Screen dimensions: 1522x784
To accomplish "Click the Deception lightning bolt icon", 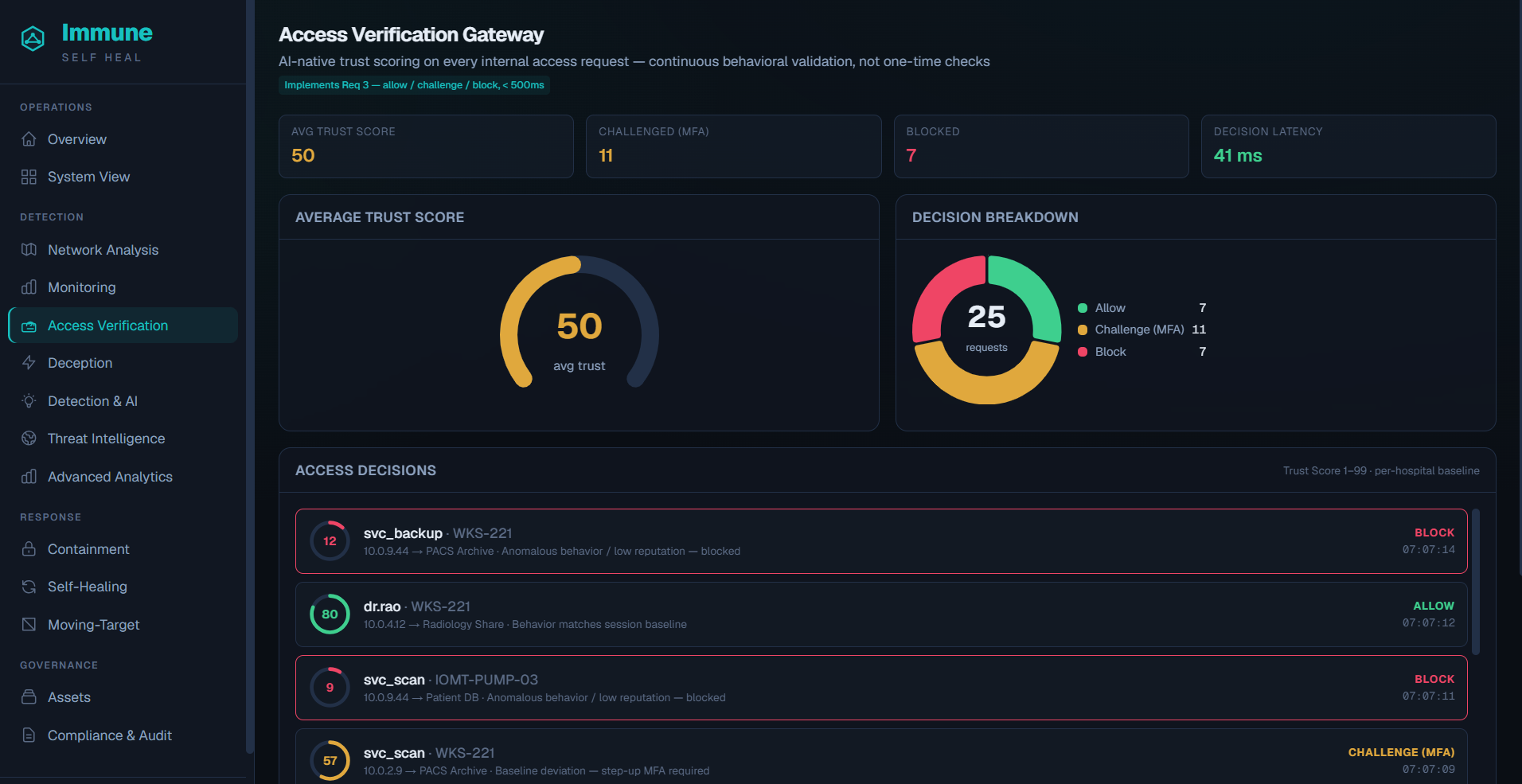I will [29, 363].
